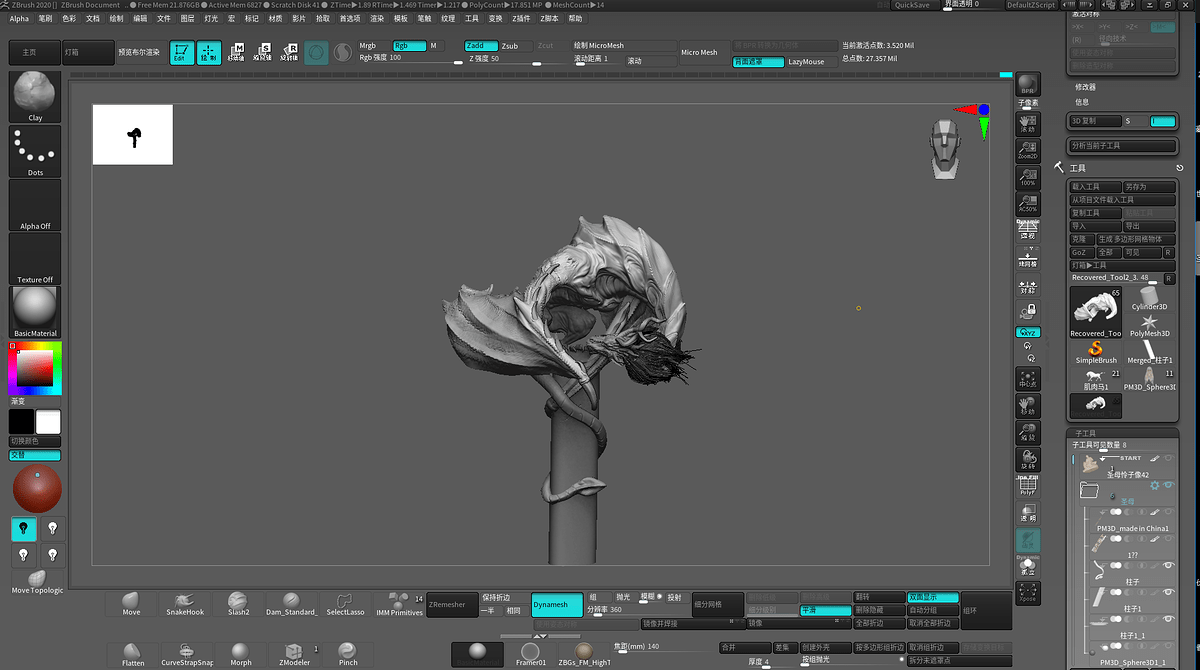Click the BPR render button
This screenshot has height=670, width=1200.
coord(1027,85)
